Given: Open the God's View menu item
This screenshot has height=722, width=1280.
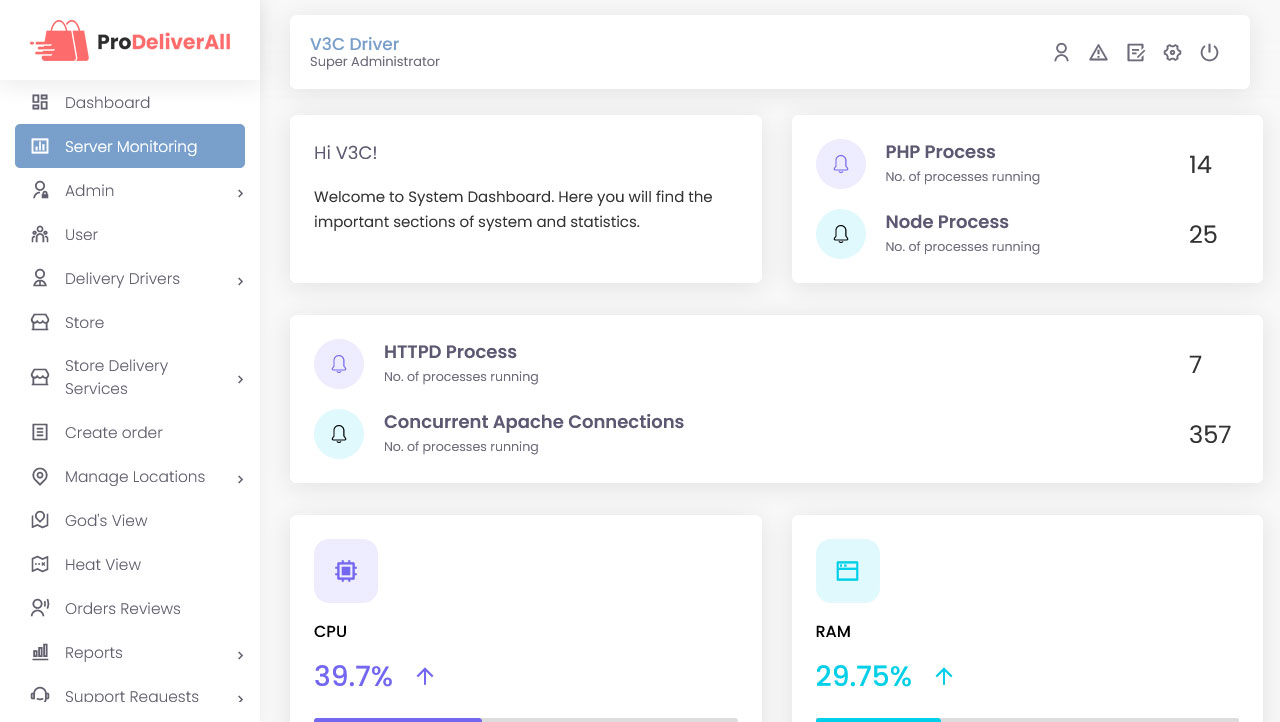Looking at the screenshot, I should coord(130,520).
